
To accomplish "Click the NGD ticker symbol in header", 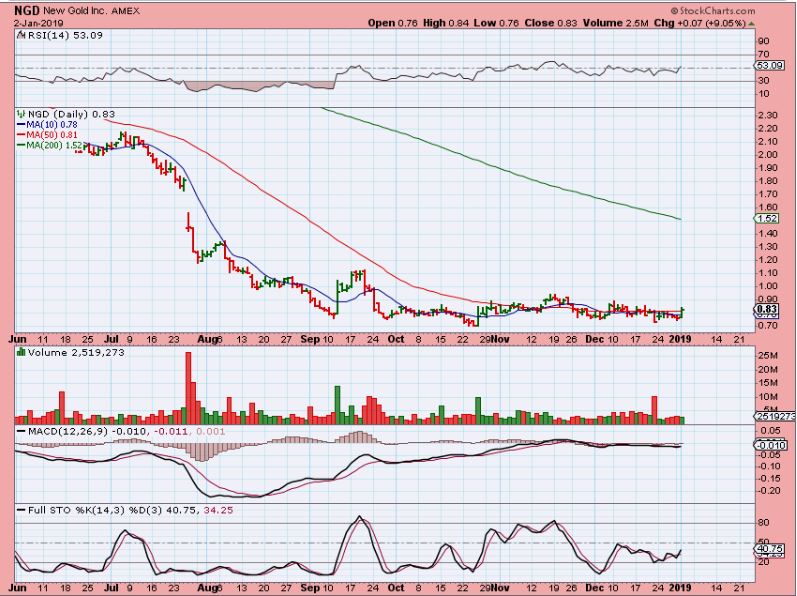I will pyautogui.click(x=27, y=10).
